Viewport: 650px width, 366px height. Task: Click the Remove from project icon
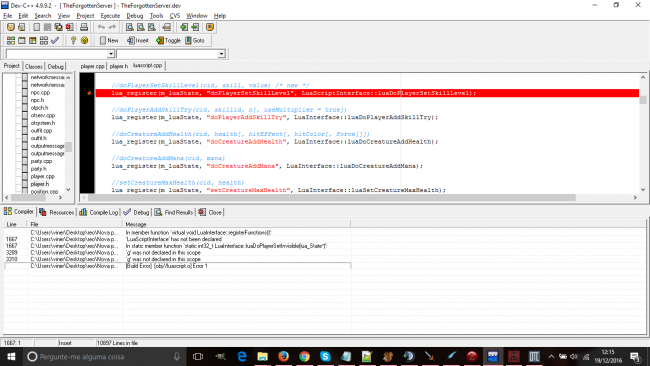[195, 27]
